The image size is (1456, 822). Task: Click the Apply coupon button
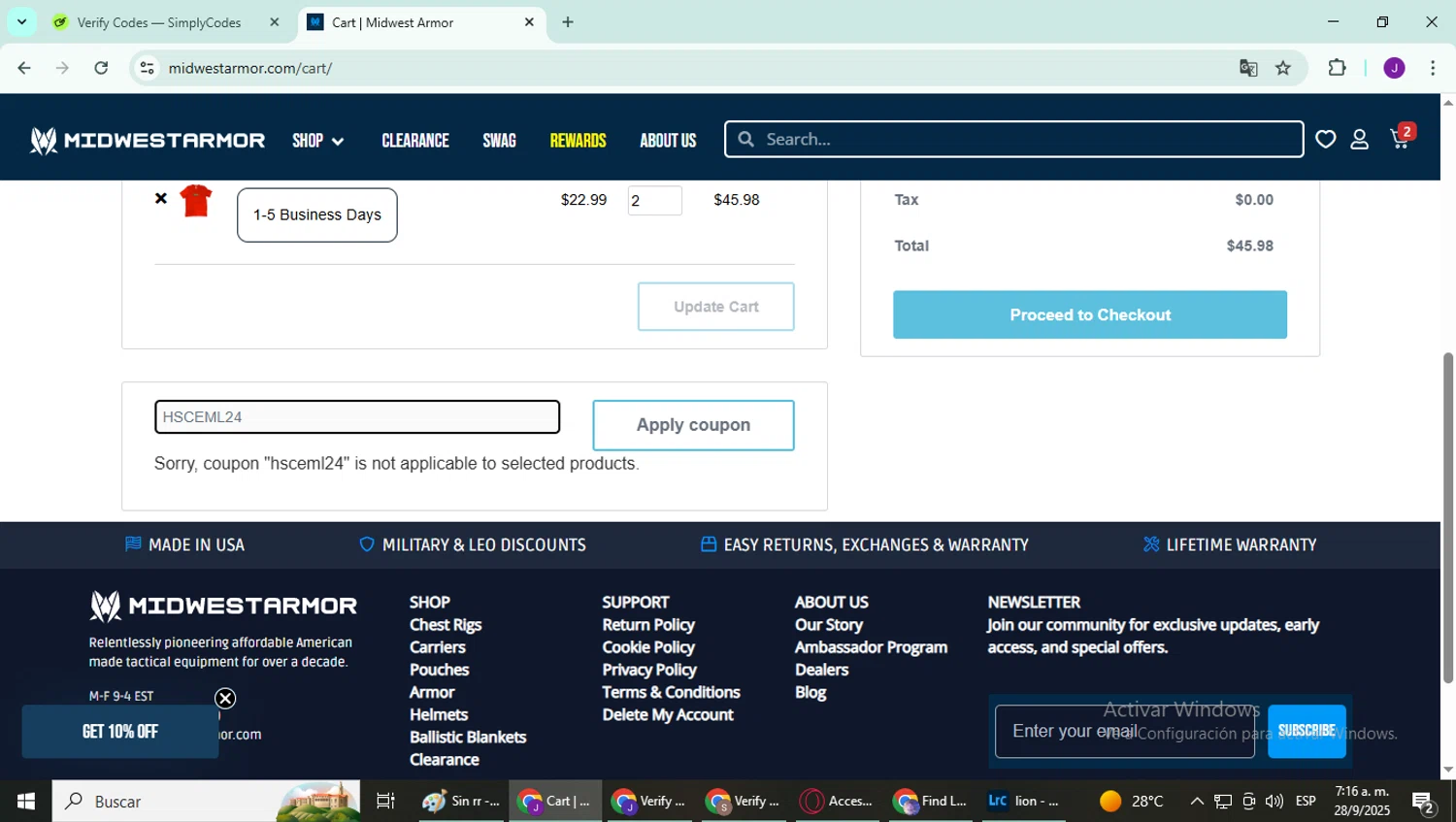pos(693,425)
